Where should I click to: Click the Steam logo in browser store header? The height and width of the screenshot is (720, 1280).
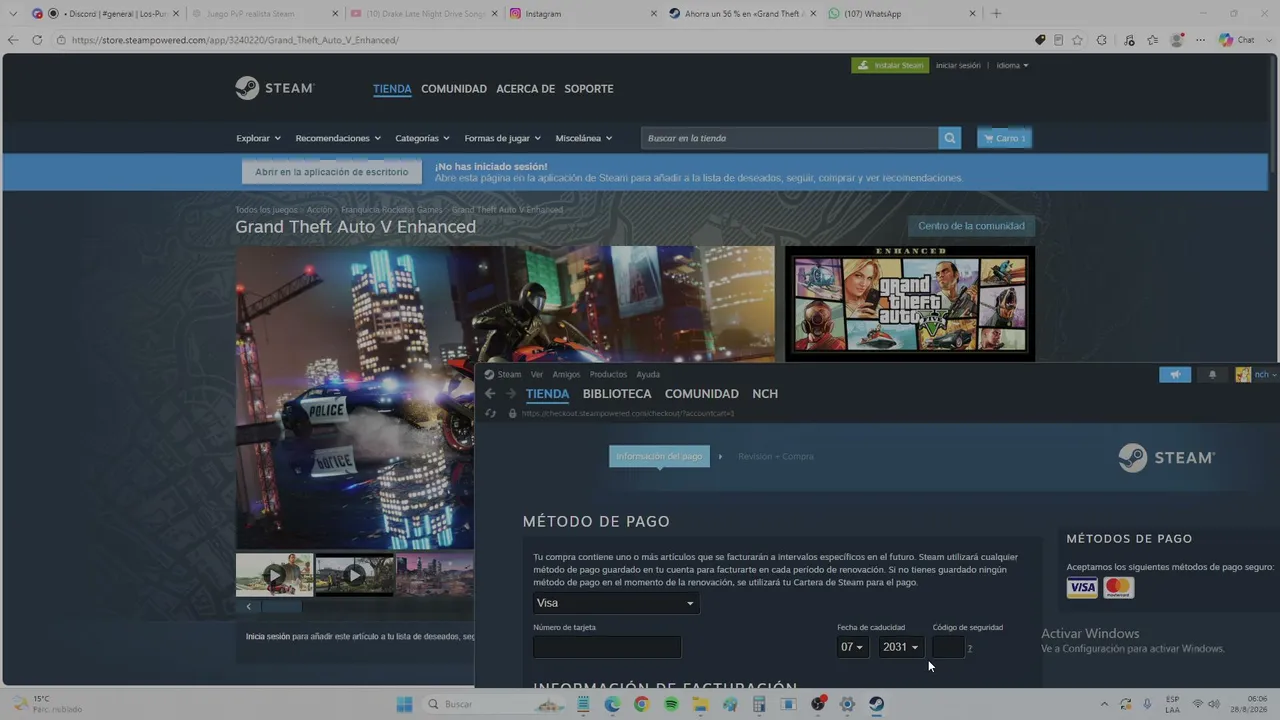(275, 88)
